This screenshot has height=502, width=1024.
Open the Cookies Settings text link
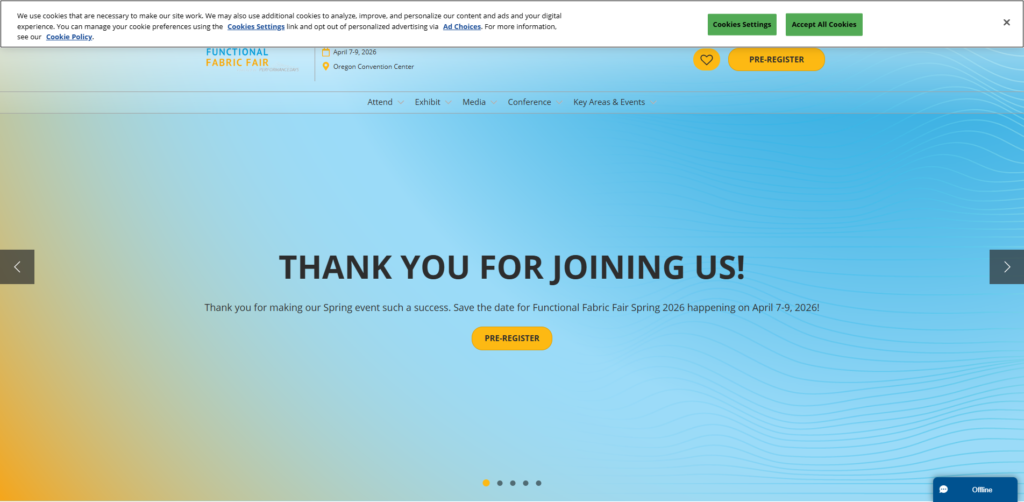coord(256,27)
